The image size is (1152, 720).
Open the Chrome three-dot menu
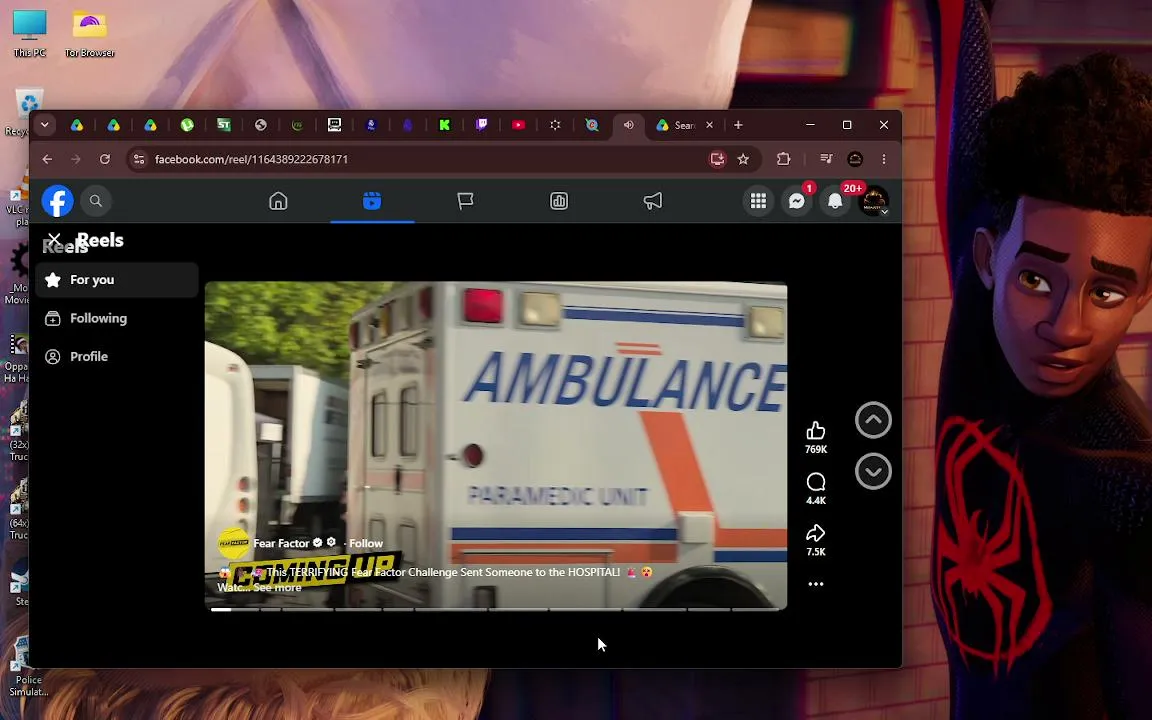[x=884, y=159]
